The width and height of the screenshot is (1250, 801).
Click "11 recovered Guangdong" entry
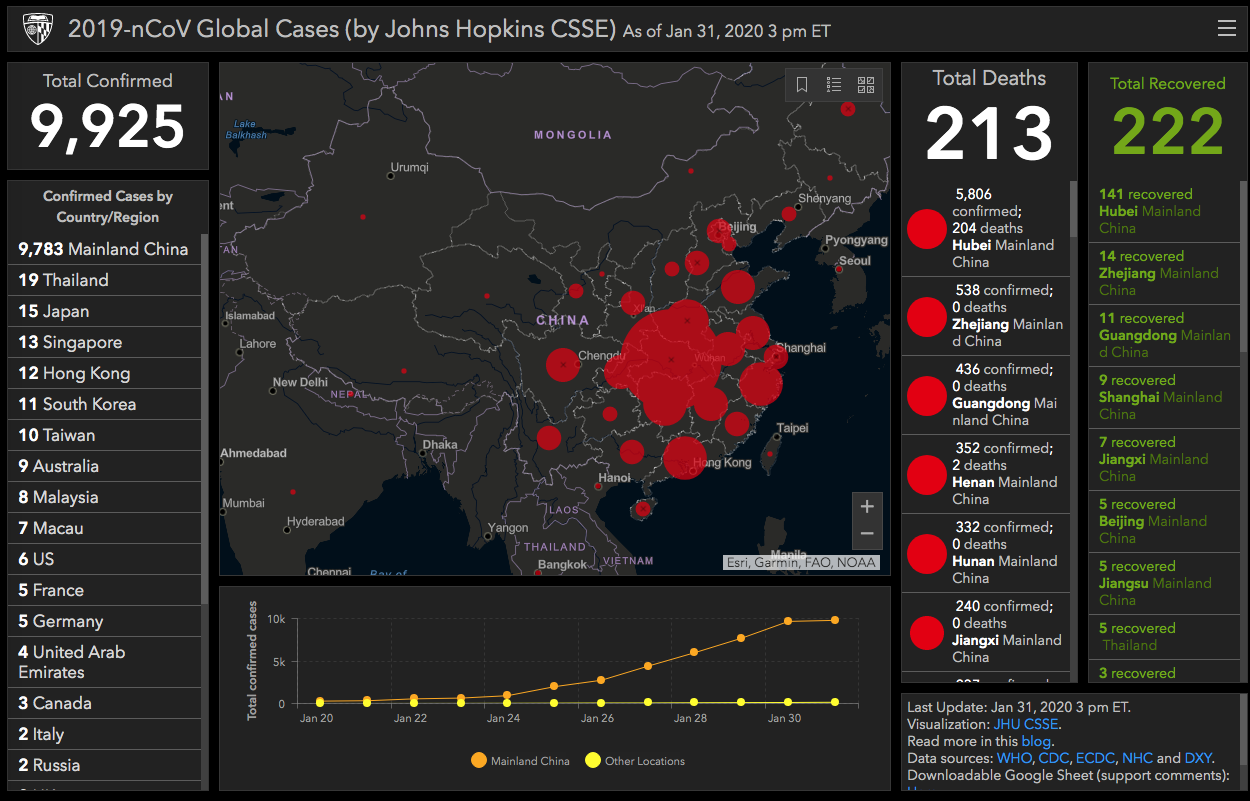(x=1164, y=335)
